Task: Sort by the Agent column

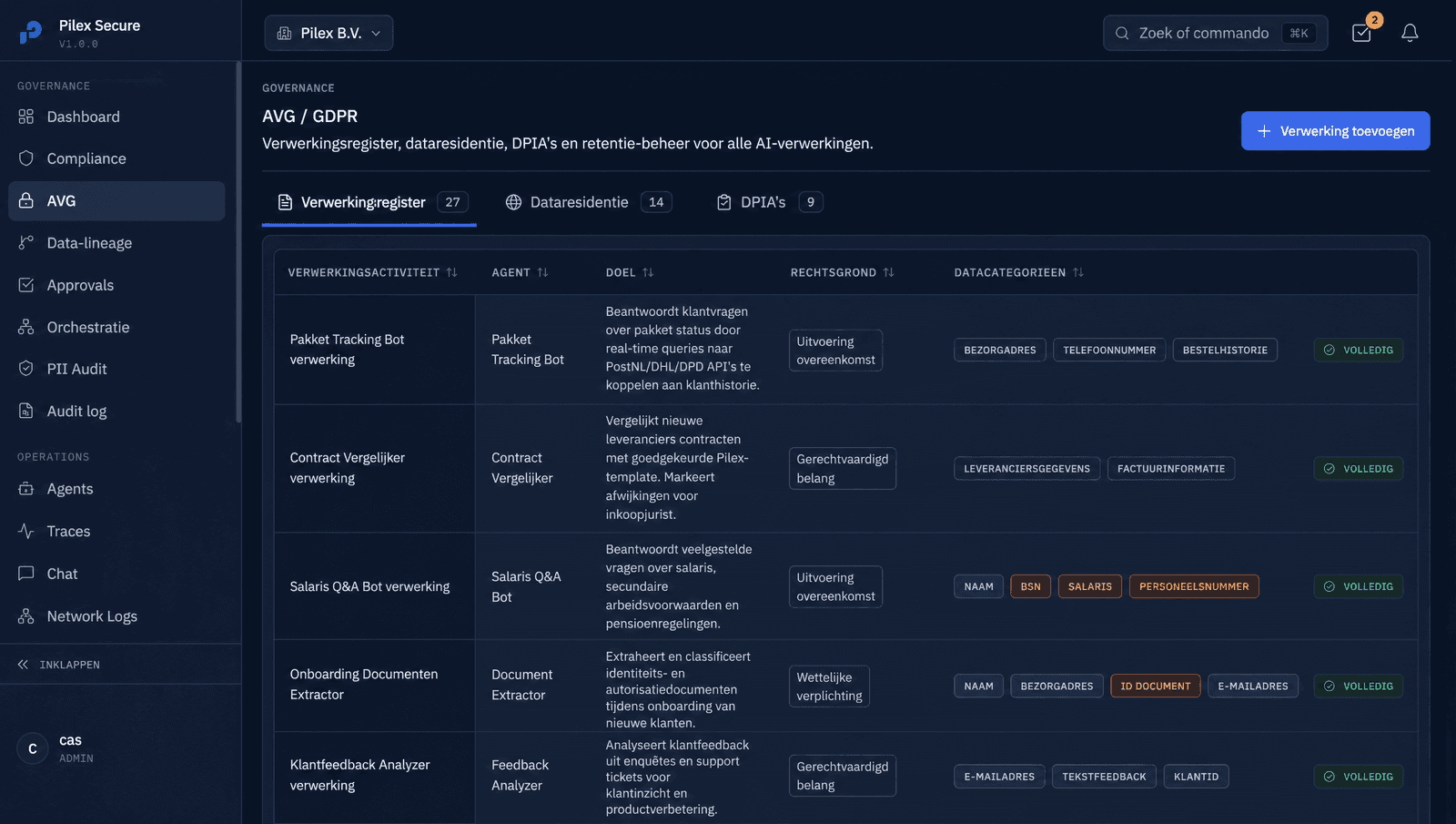Action: (x=521, y=272)
